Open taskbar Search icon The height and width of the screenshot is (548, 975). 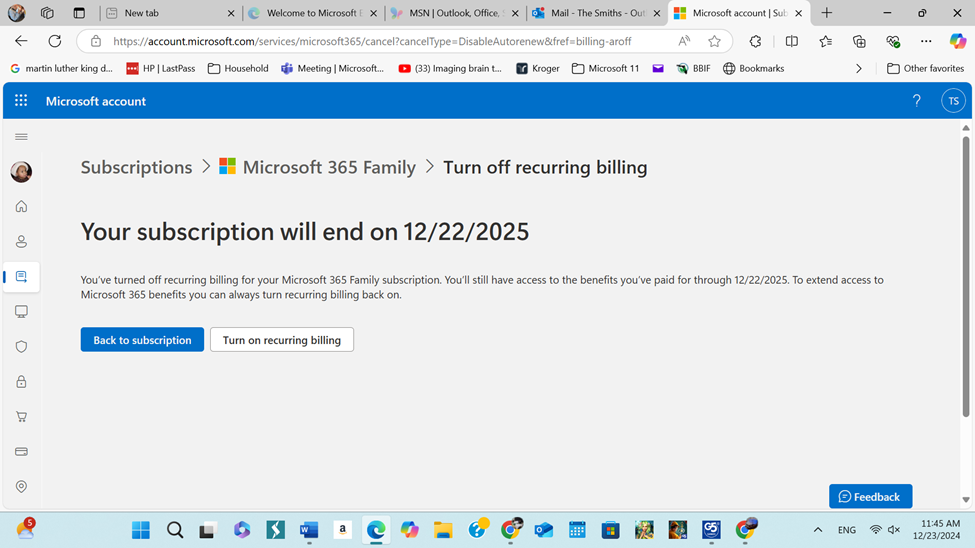point(175,530)
